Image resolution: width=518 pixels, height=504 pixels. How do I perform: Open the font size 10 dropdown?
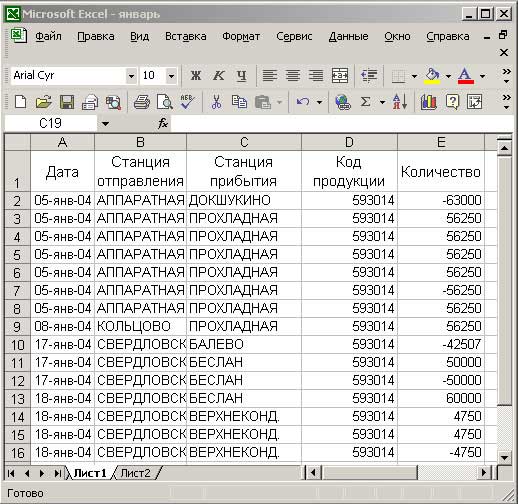click(171, 76)
